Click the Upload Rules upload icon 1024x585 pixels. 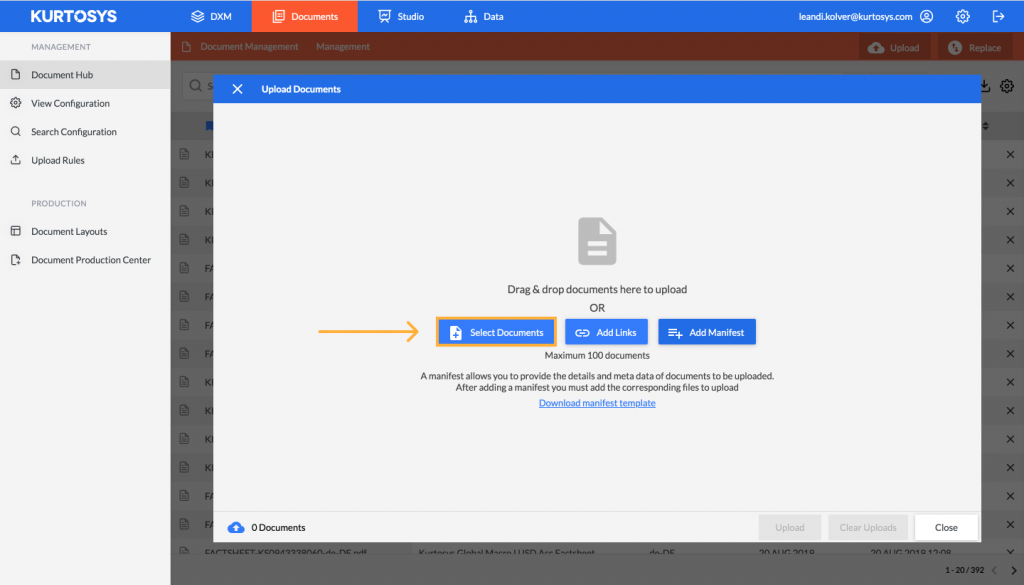point(16,160)
